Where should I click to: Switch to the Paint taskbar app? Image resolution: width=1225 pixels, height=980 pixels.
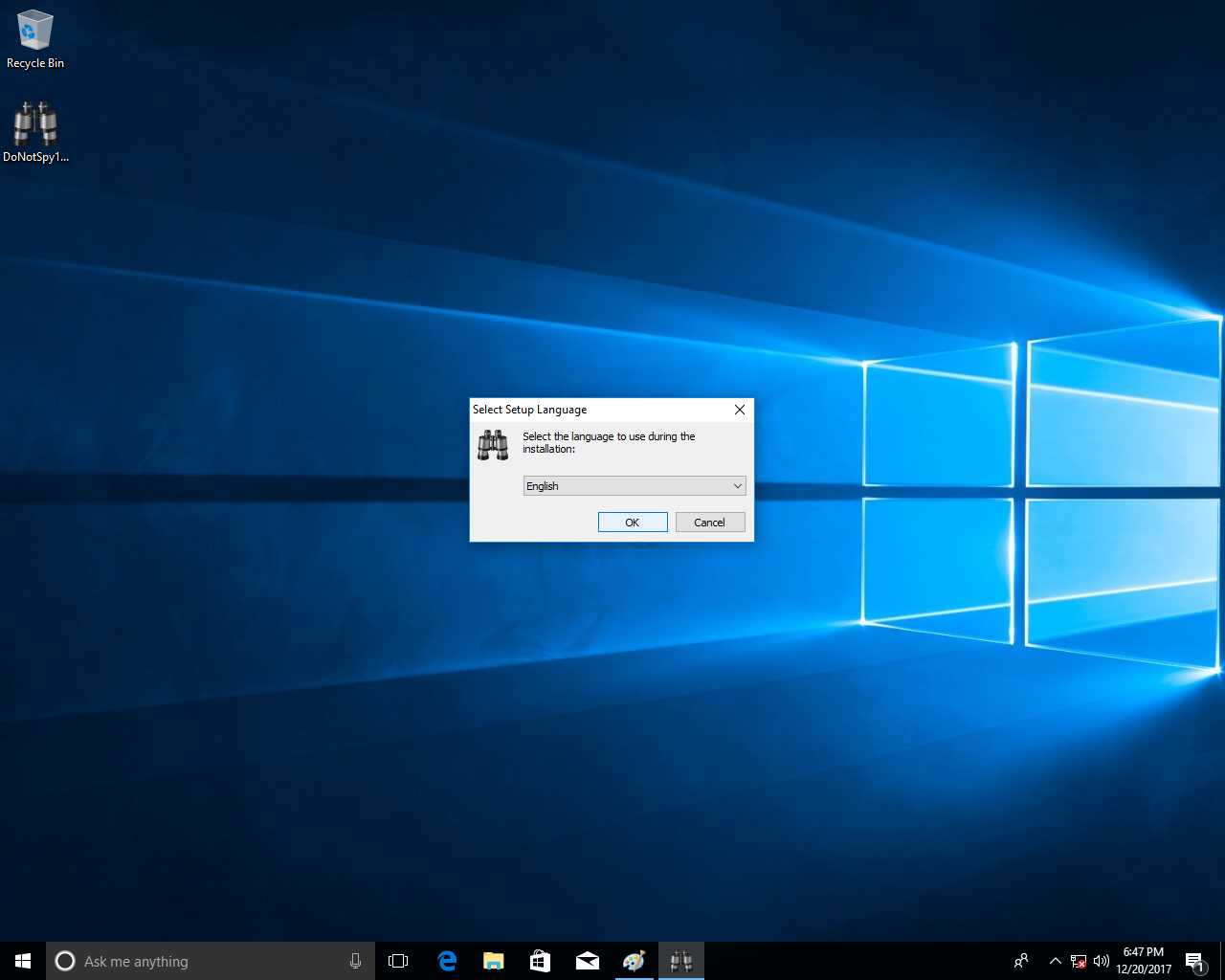point(634,961)
